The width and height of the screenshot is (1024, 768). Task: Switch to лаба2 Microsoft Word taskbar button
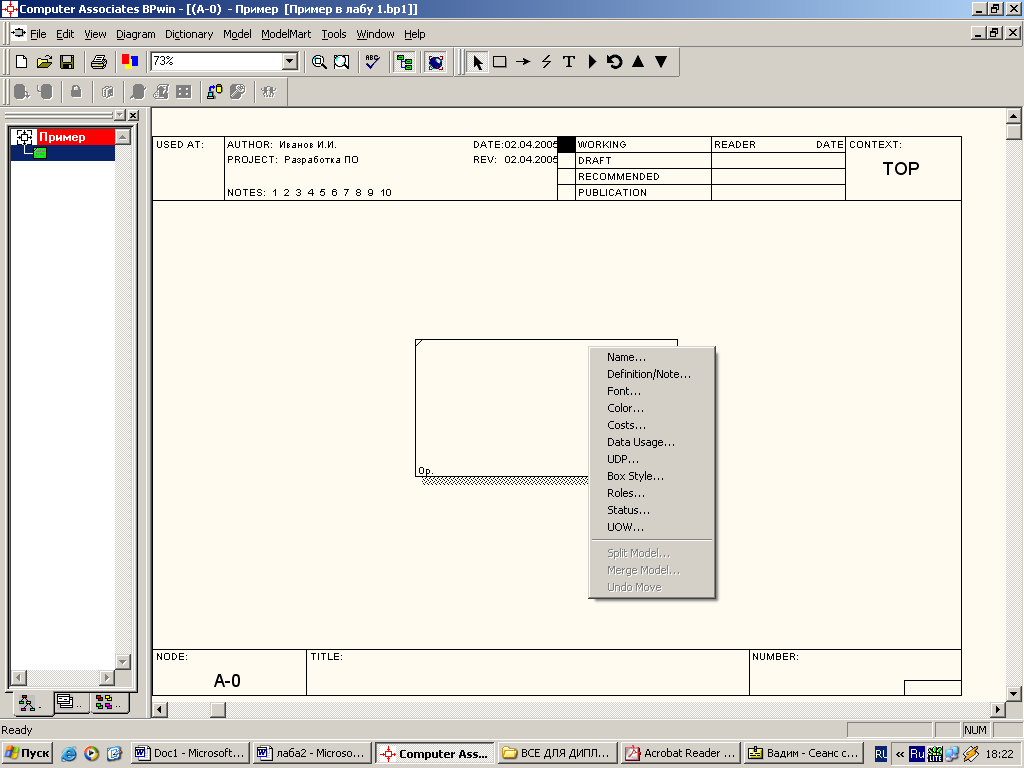311,753
